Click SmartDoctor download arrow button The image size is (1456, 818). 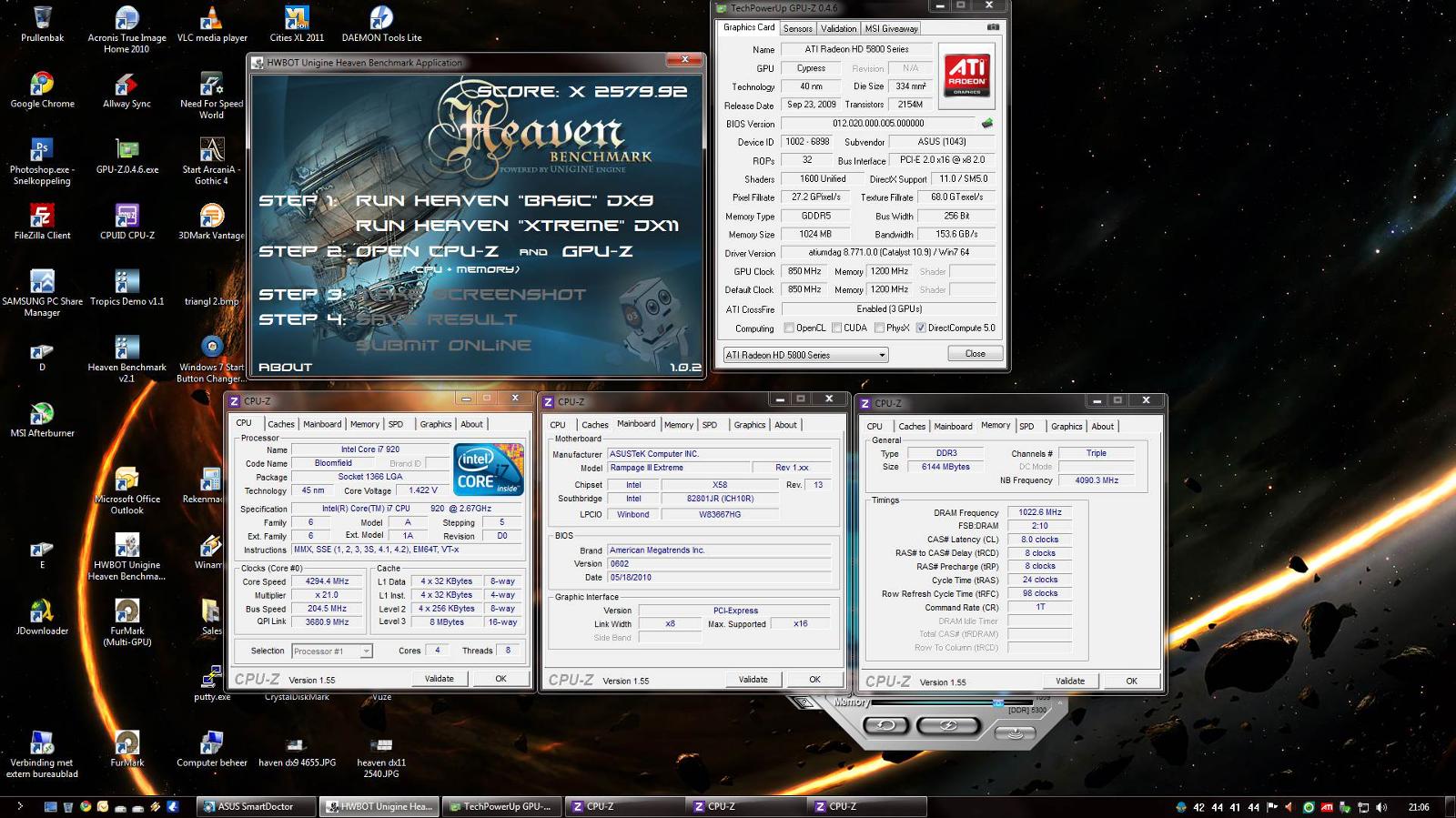1015,732
